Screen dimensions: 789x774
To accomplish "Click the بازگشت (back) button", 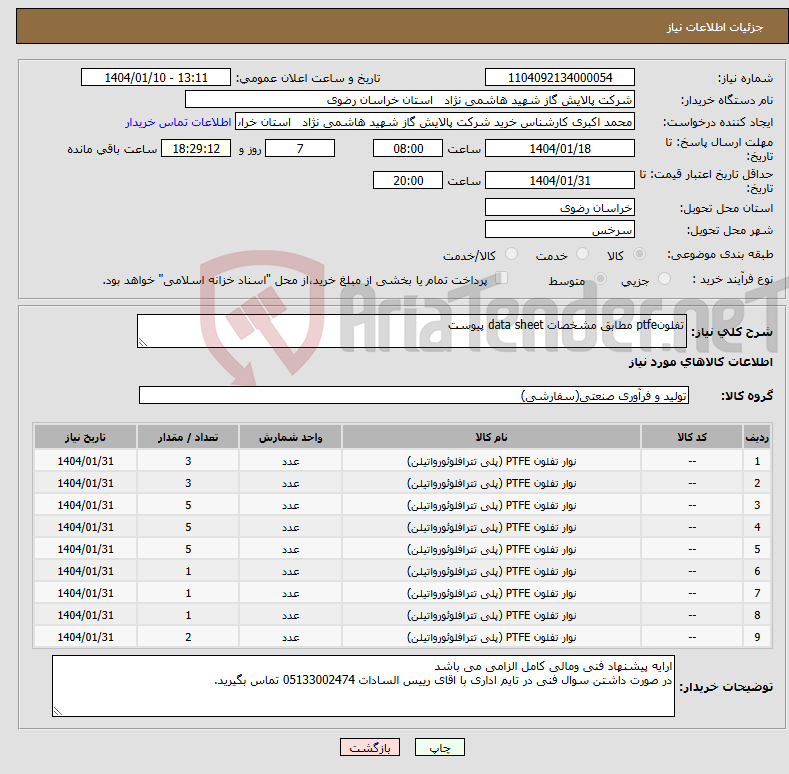I will pos(369,747).
